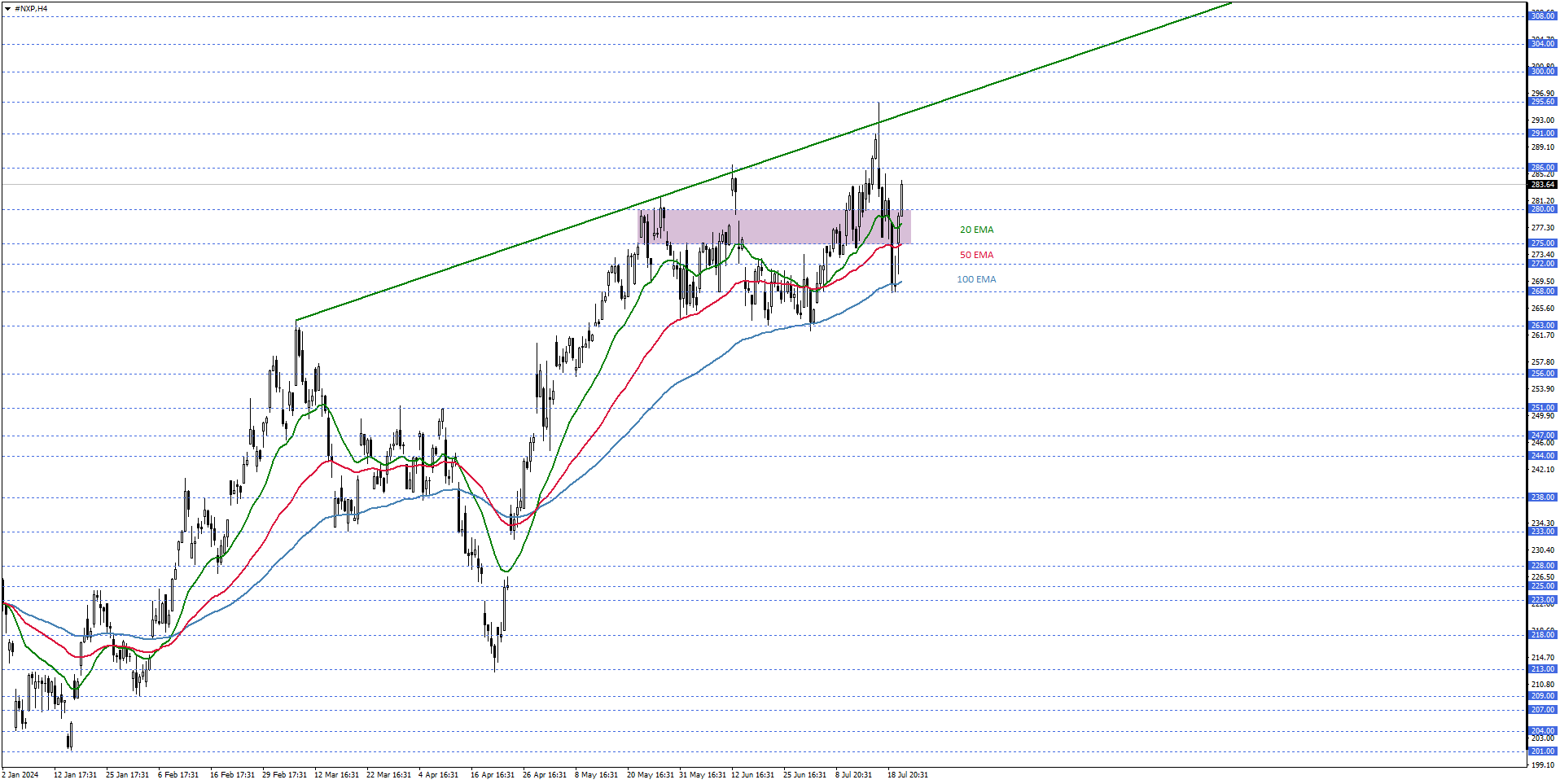Click the 12 Jan 17:31 date label

(75, 775)
